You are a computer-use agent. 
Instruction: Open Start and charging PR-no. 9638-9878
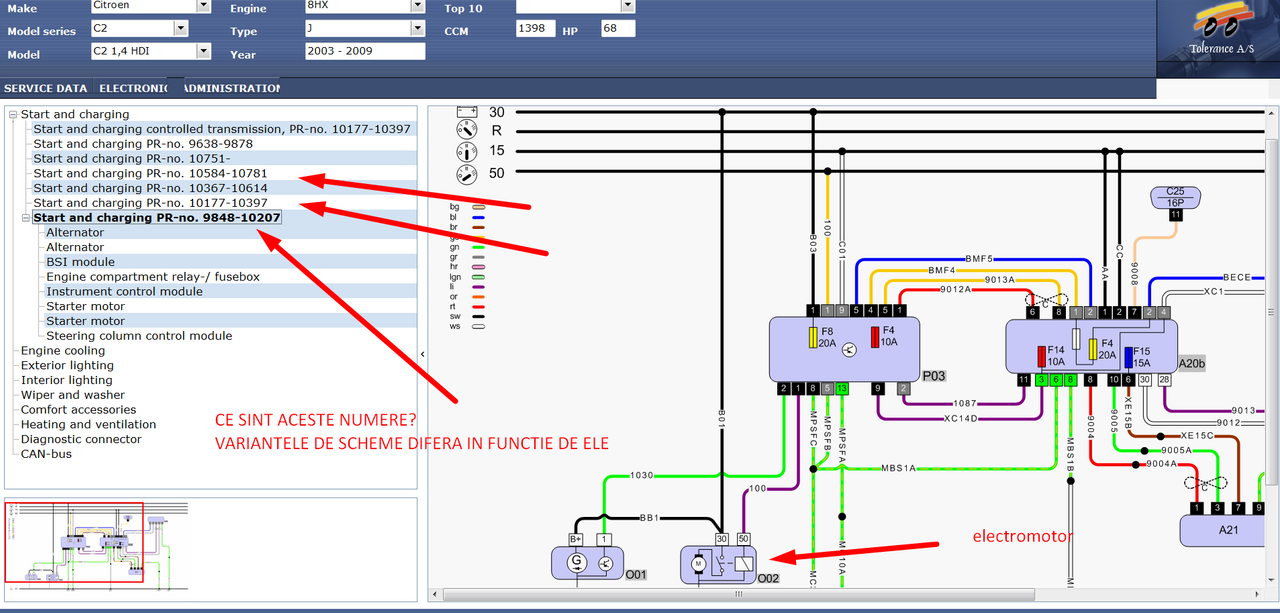143,144
